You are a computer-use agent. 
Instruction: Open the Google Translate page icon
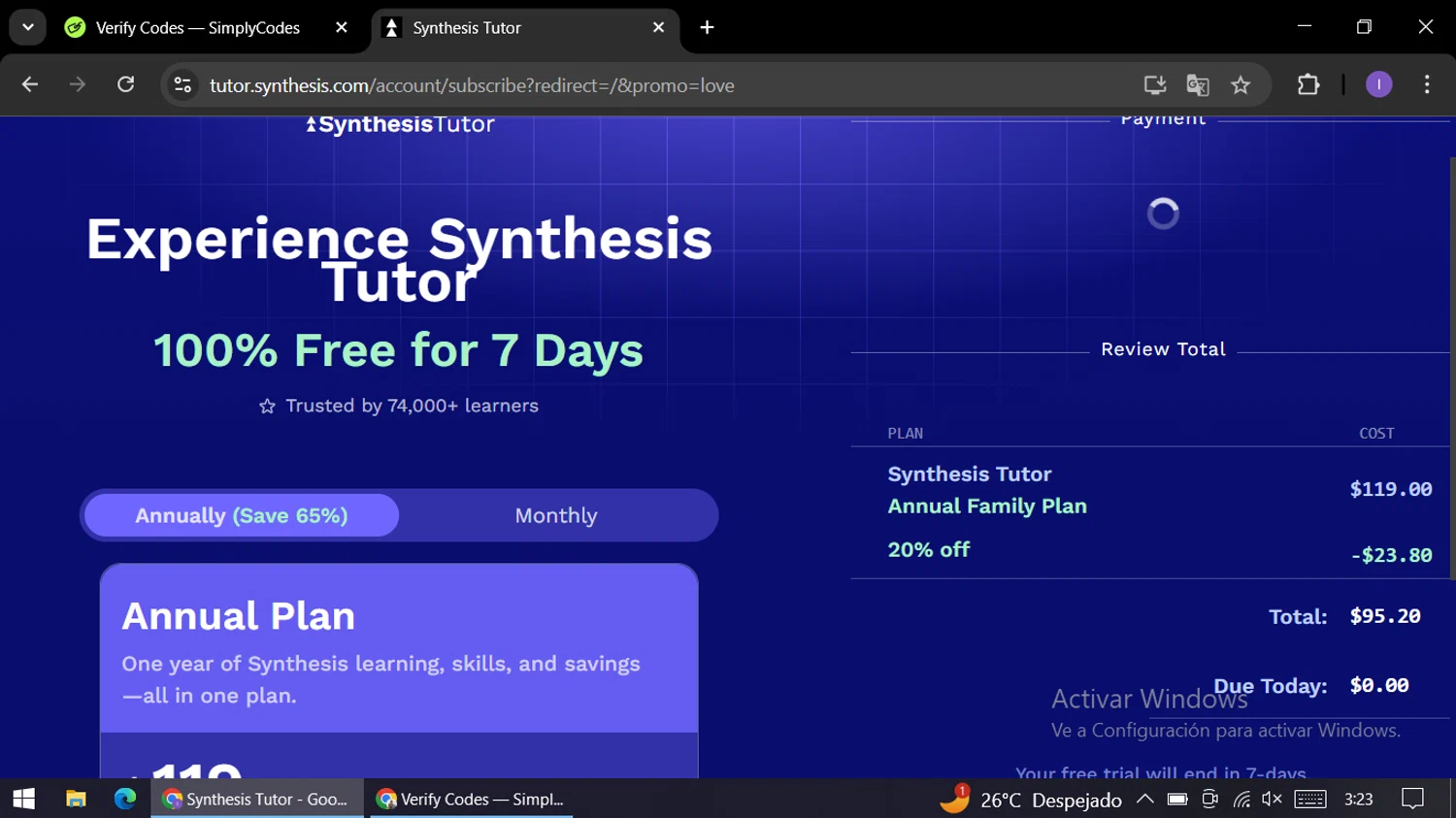point(1198,85)
